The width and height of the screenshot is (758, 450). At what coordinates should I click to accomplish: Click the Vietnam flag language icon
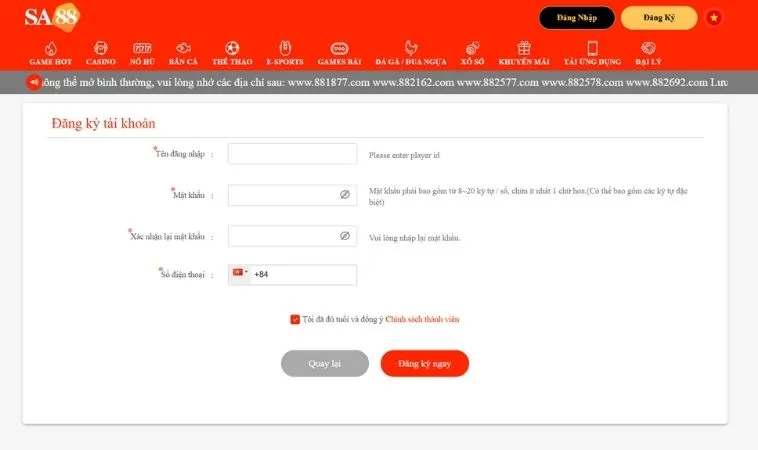[x=714, y=18]
